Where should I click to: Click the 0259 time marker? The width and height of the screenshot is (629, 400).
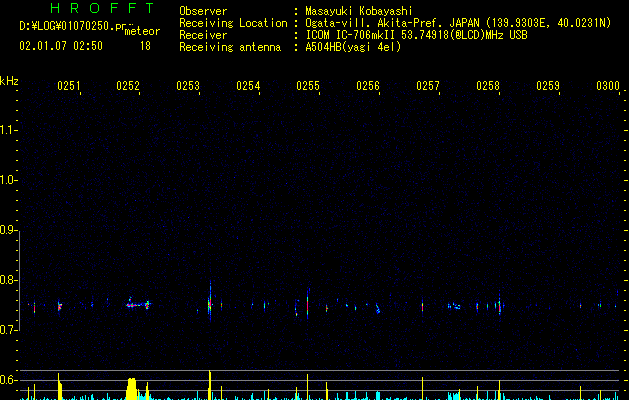tap(548, 86)
